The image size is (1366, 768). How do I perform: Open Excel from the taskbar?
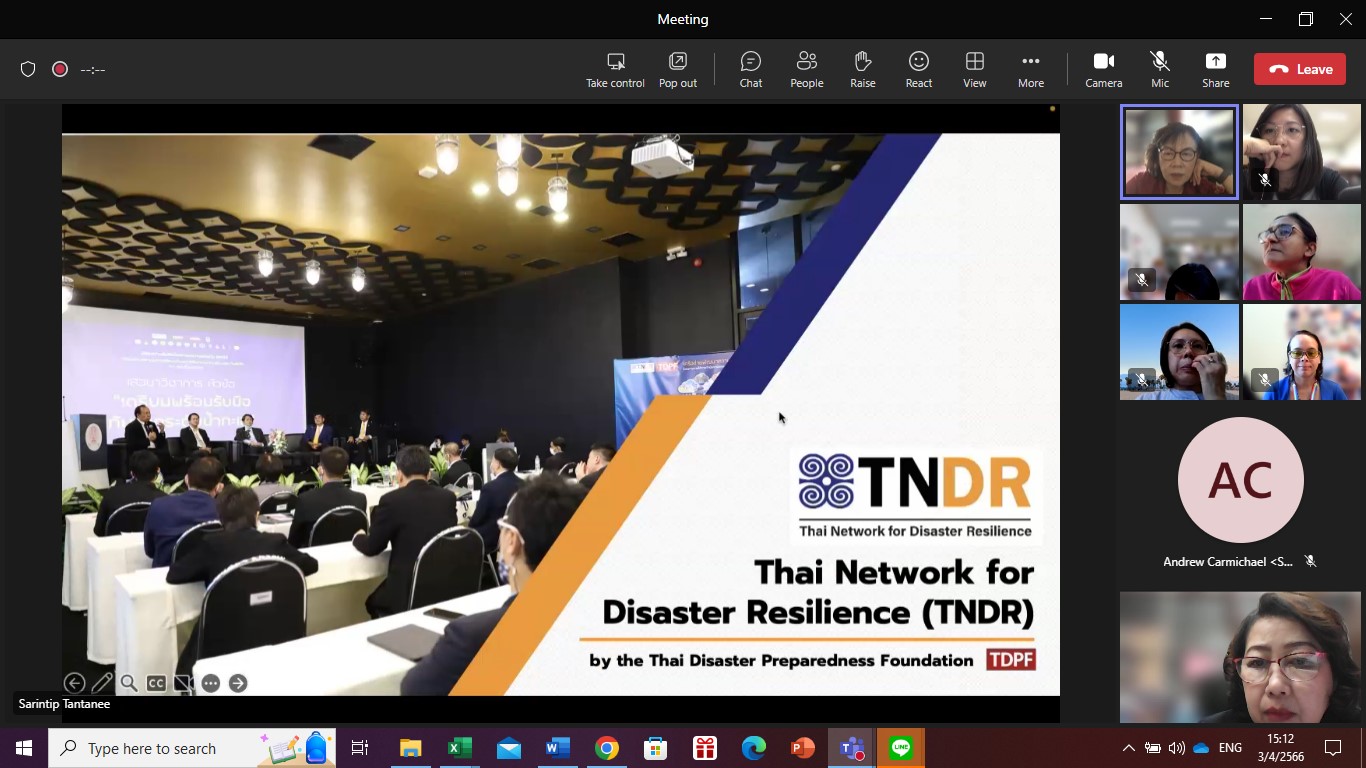[459, 748]
